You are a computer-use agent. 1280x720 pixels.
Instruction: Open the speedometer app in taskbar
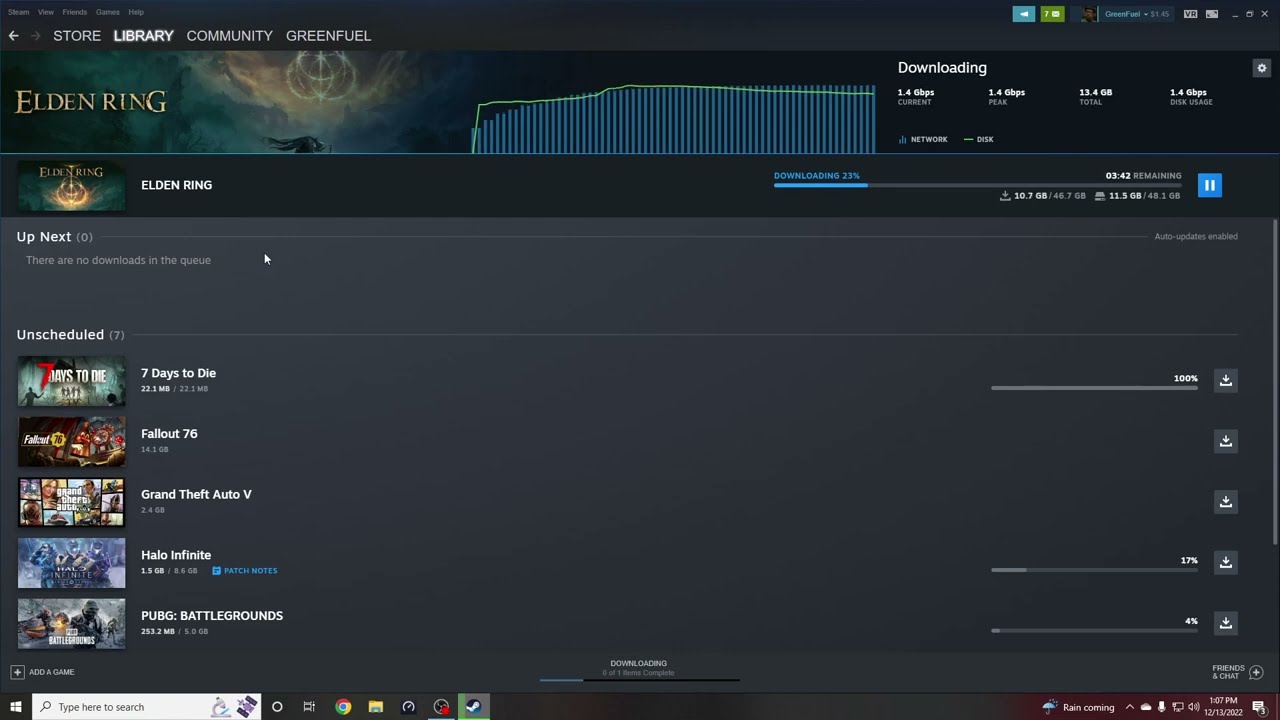[x=408, y=707]
